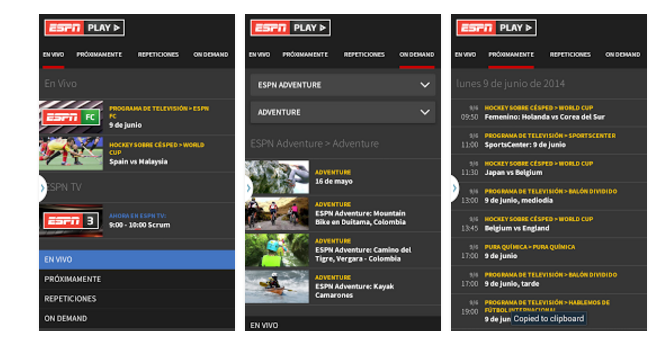This screenshot has height=360, width=657.
Task: Open side drawer arrow on middle panel
Action: (248, 188)
